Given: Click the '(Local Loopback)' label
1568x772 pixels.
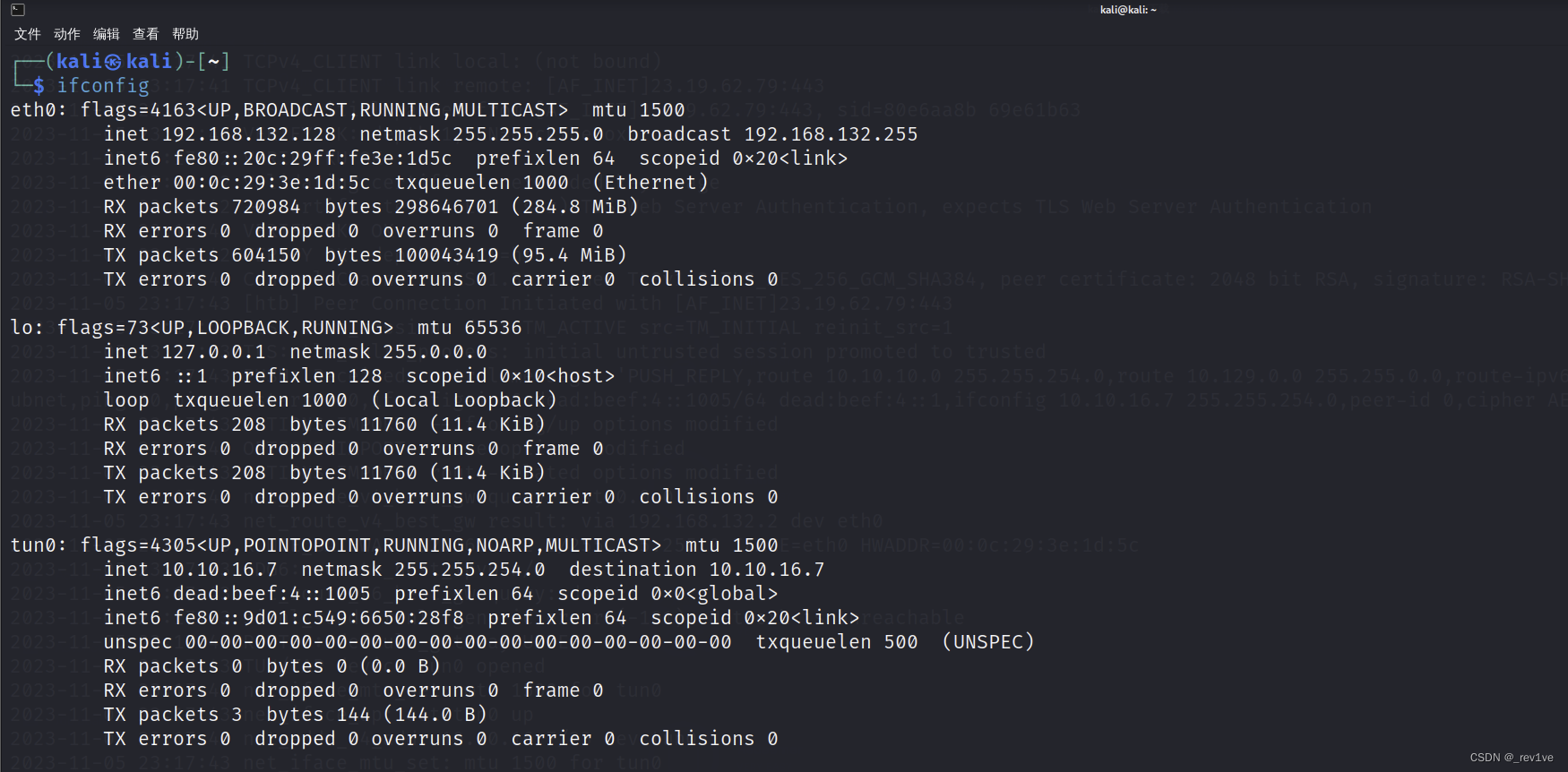Looking at the screenshot, I should click(x=464, y=400).
